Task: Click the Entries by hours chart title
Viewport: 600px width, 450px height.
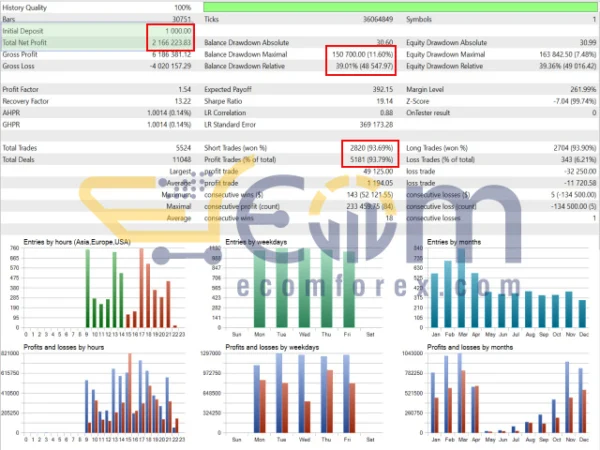Action: (77, 242)
